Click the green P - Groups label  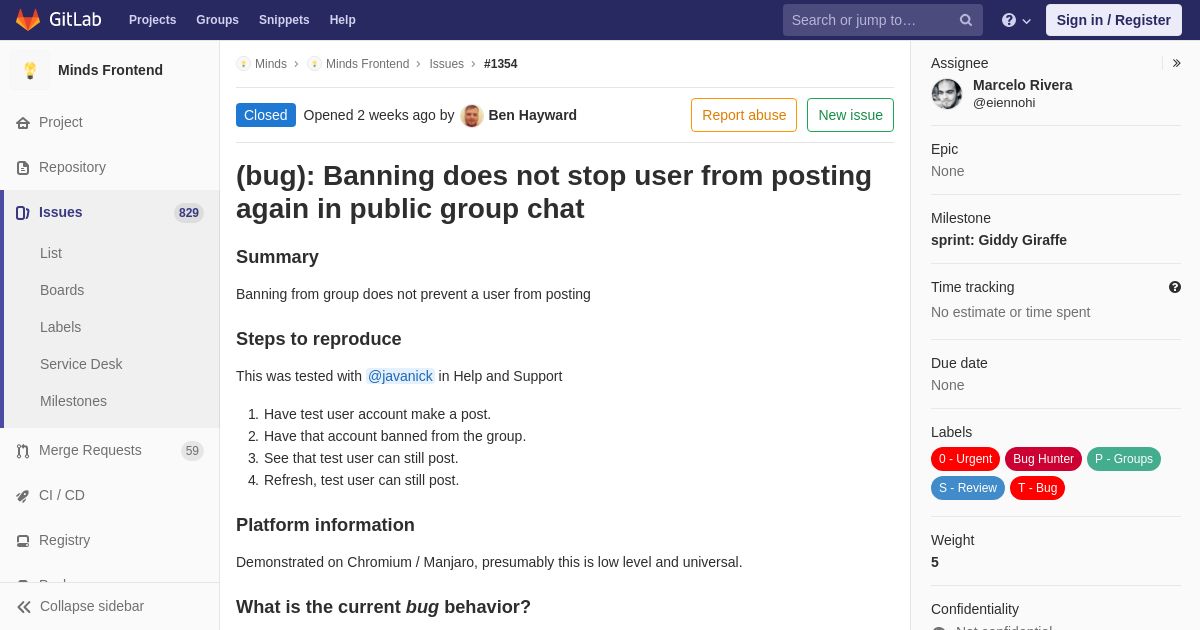click(x=1124, y=459)
